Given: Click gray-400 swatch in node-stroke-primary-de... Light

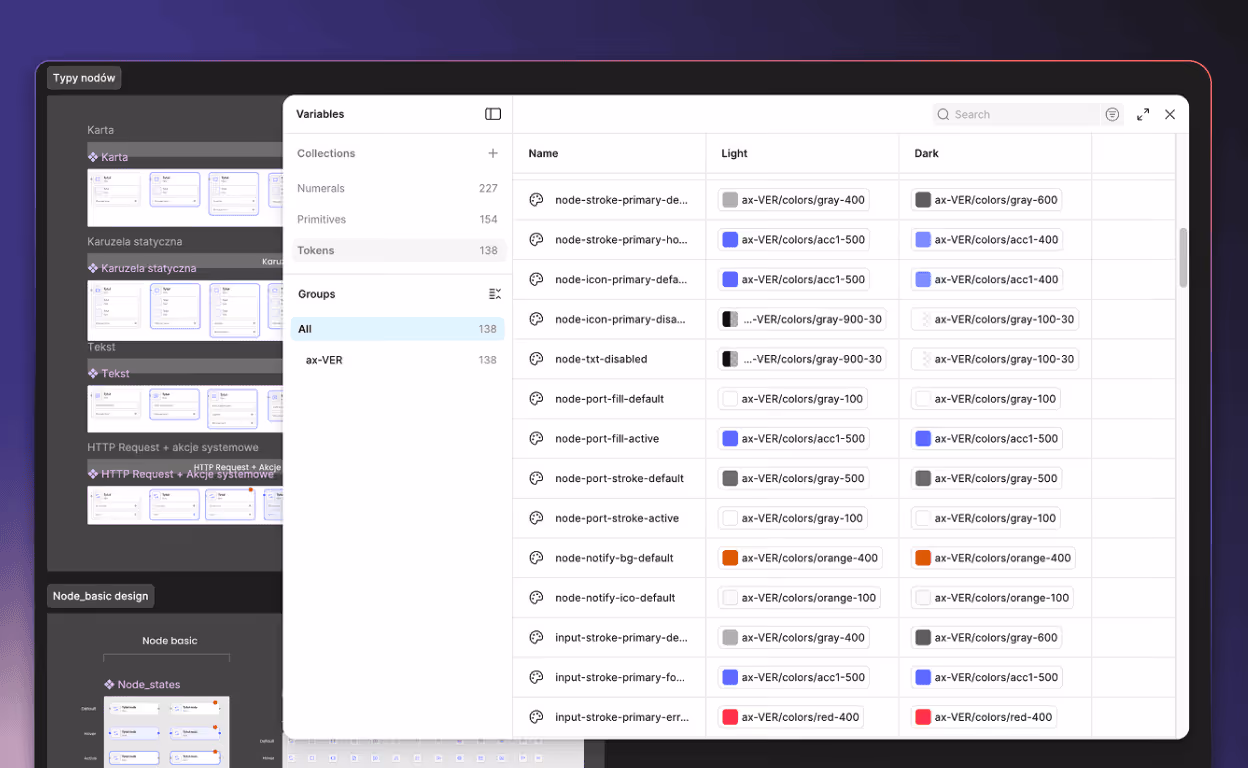Looking at the screenshot, I should click(x=730, y=200).
